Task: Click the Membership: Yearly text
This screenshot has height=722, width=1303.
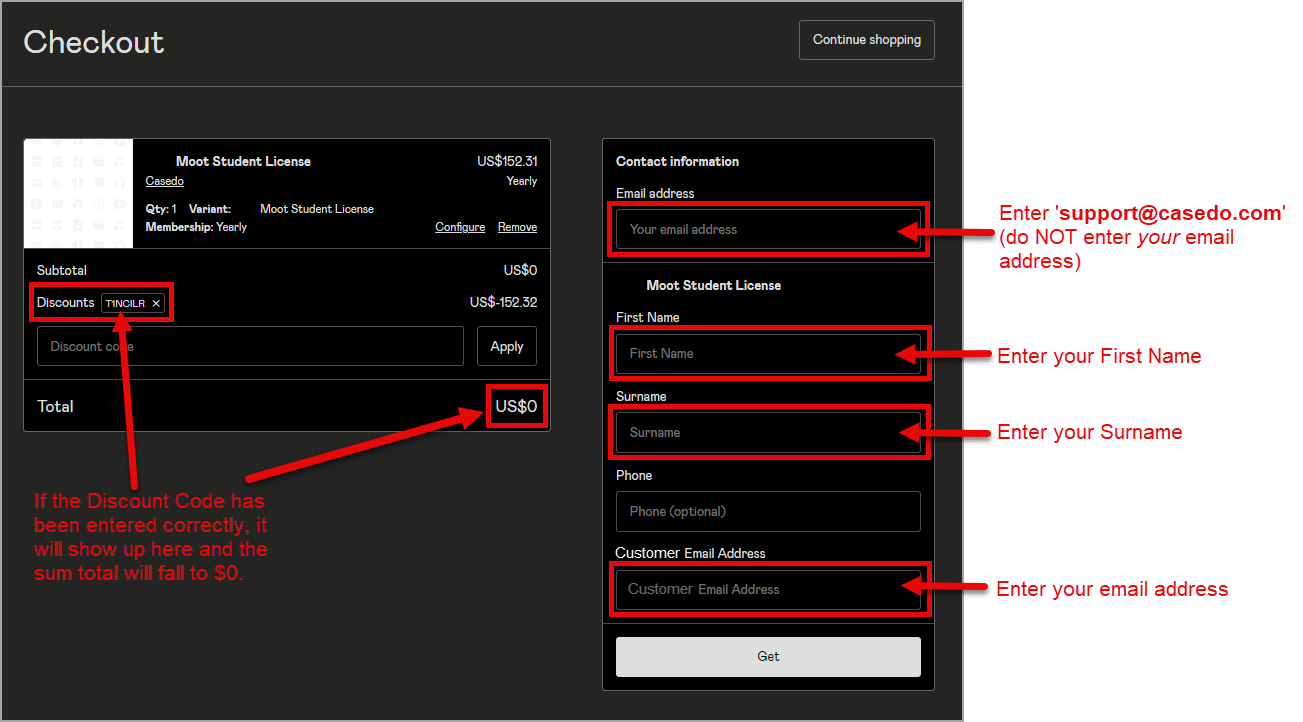Action: (196, 227)
